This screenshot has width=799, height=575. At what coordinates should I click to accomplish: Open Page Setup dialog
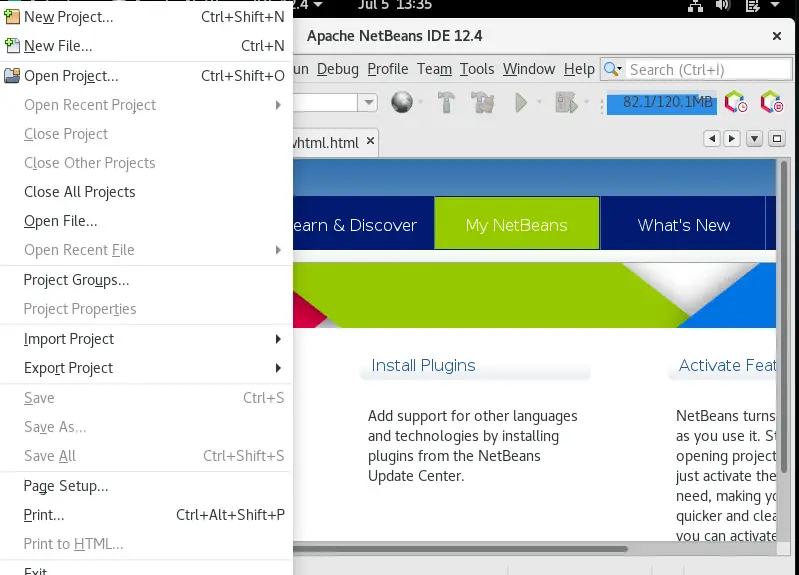click(146, 486)
